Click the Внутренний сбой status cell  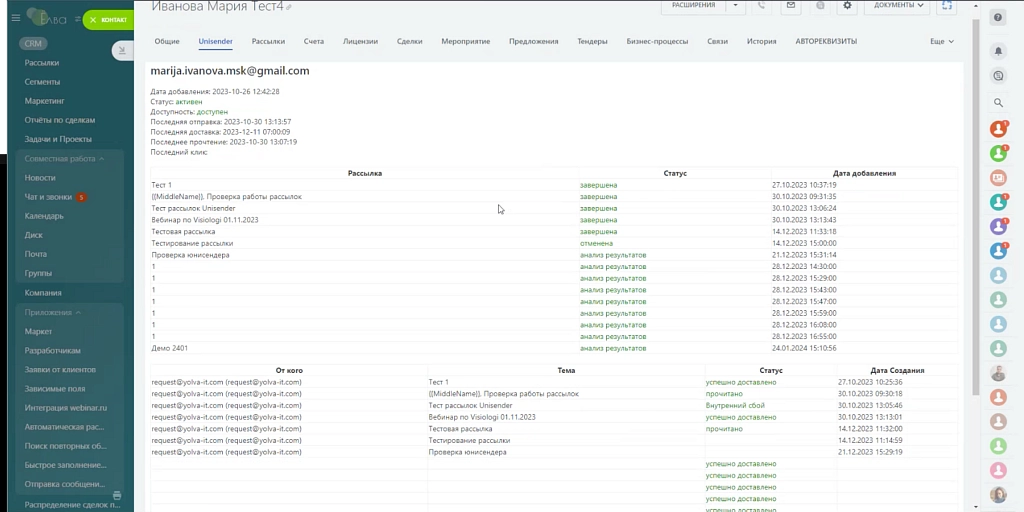tap(771, 406)
